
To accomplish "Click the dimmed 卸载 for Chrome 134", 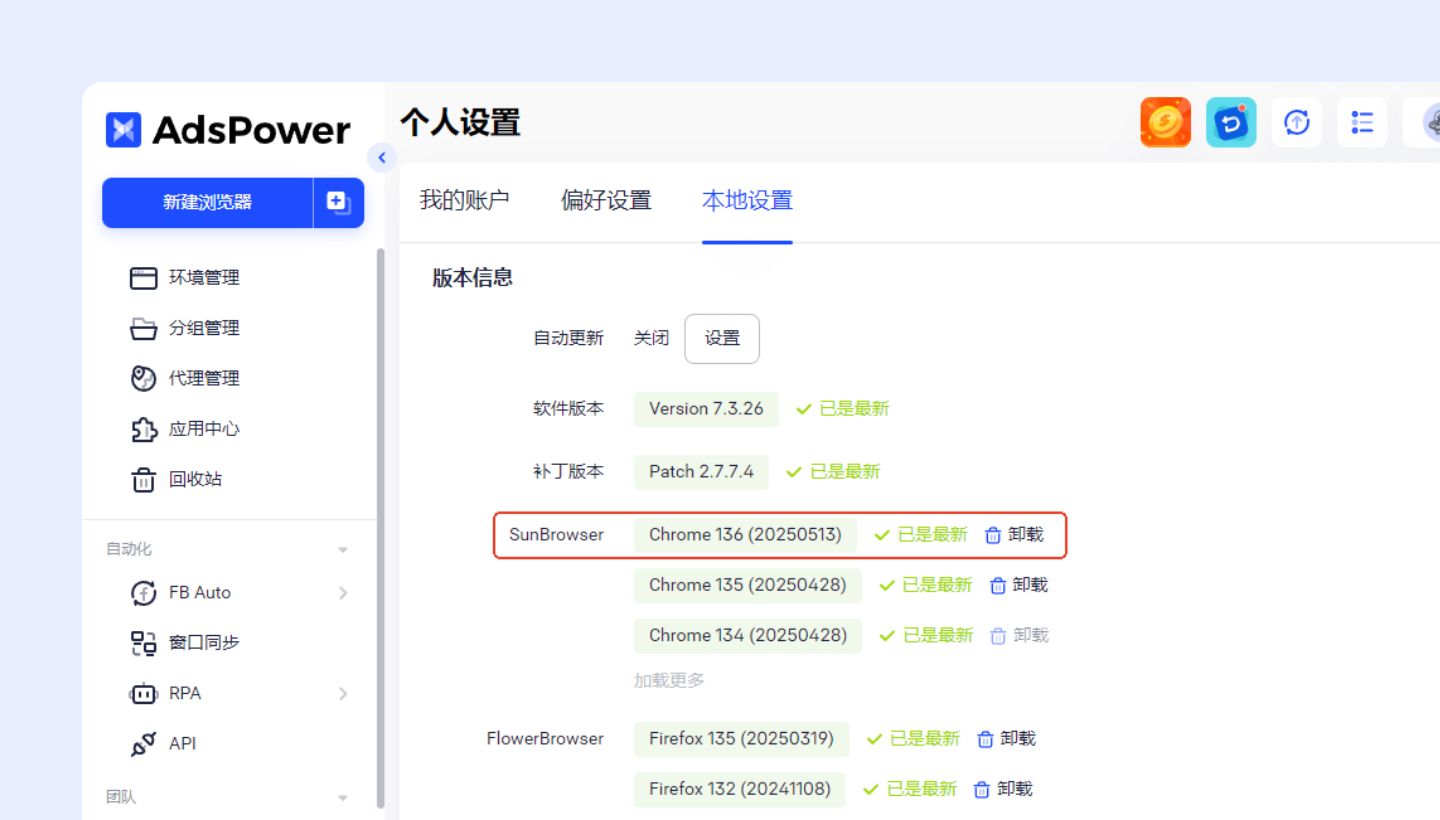I will tap(1031, 635).
